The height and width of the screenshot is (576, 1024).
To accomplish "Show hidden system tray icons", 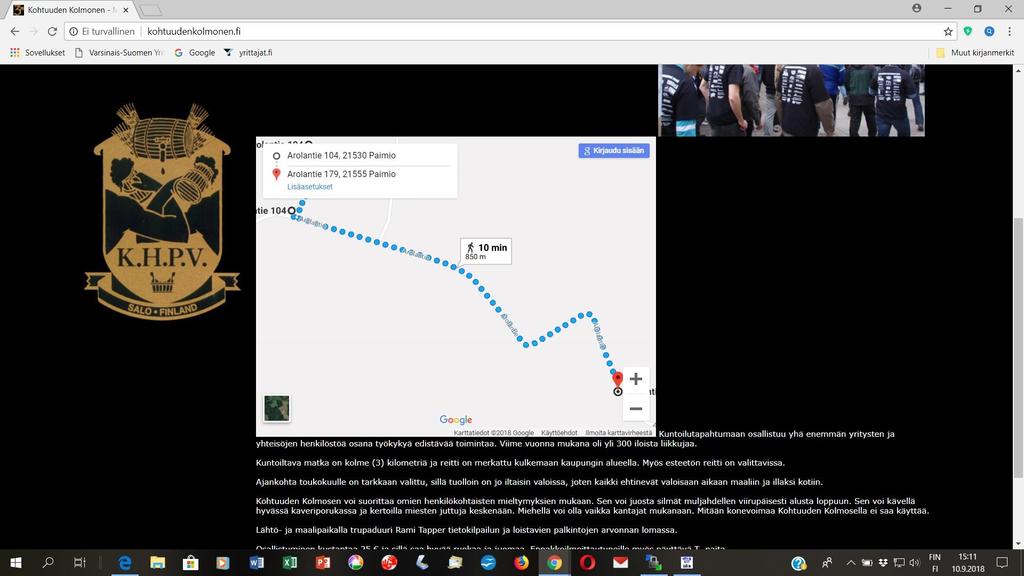I will (x=850, y=562).
